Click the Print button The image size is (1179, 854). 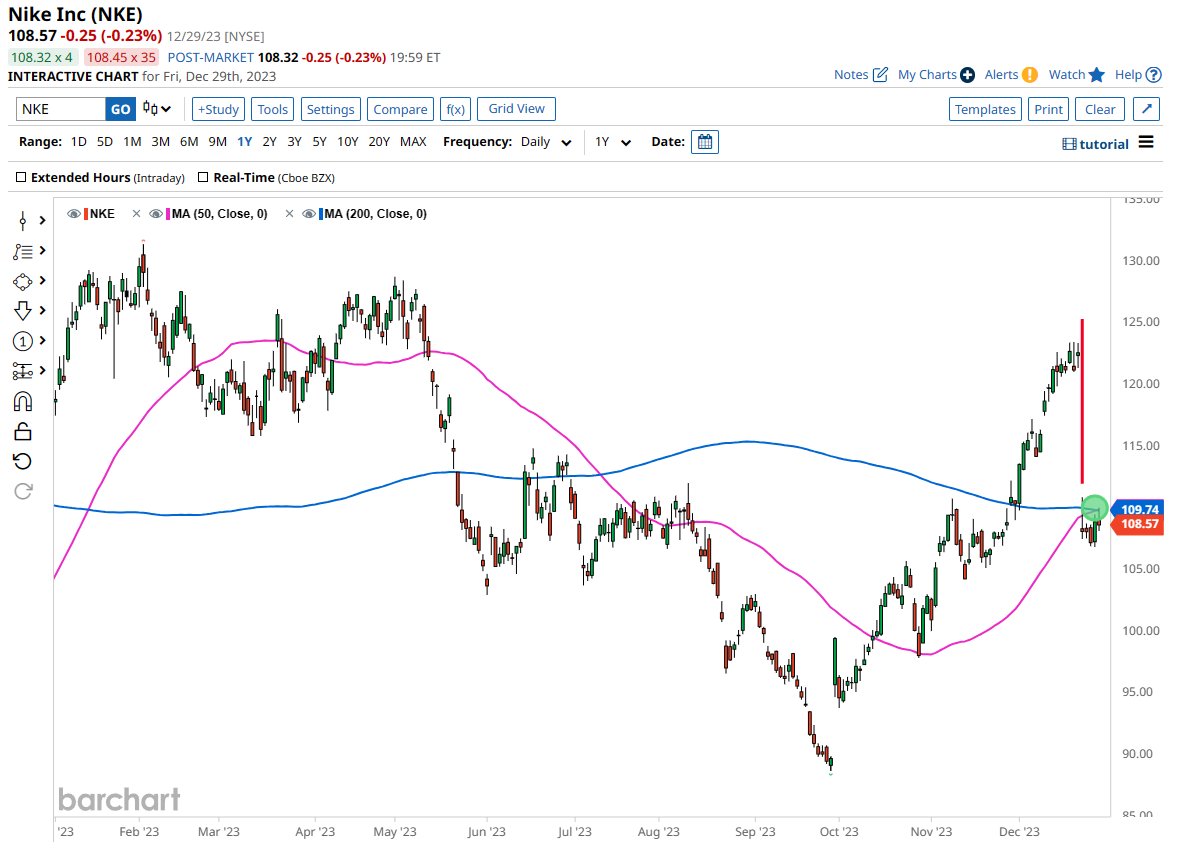1048,109
